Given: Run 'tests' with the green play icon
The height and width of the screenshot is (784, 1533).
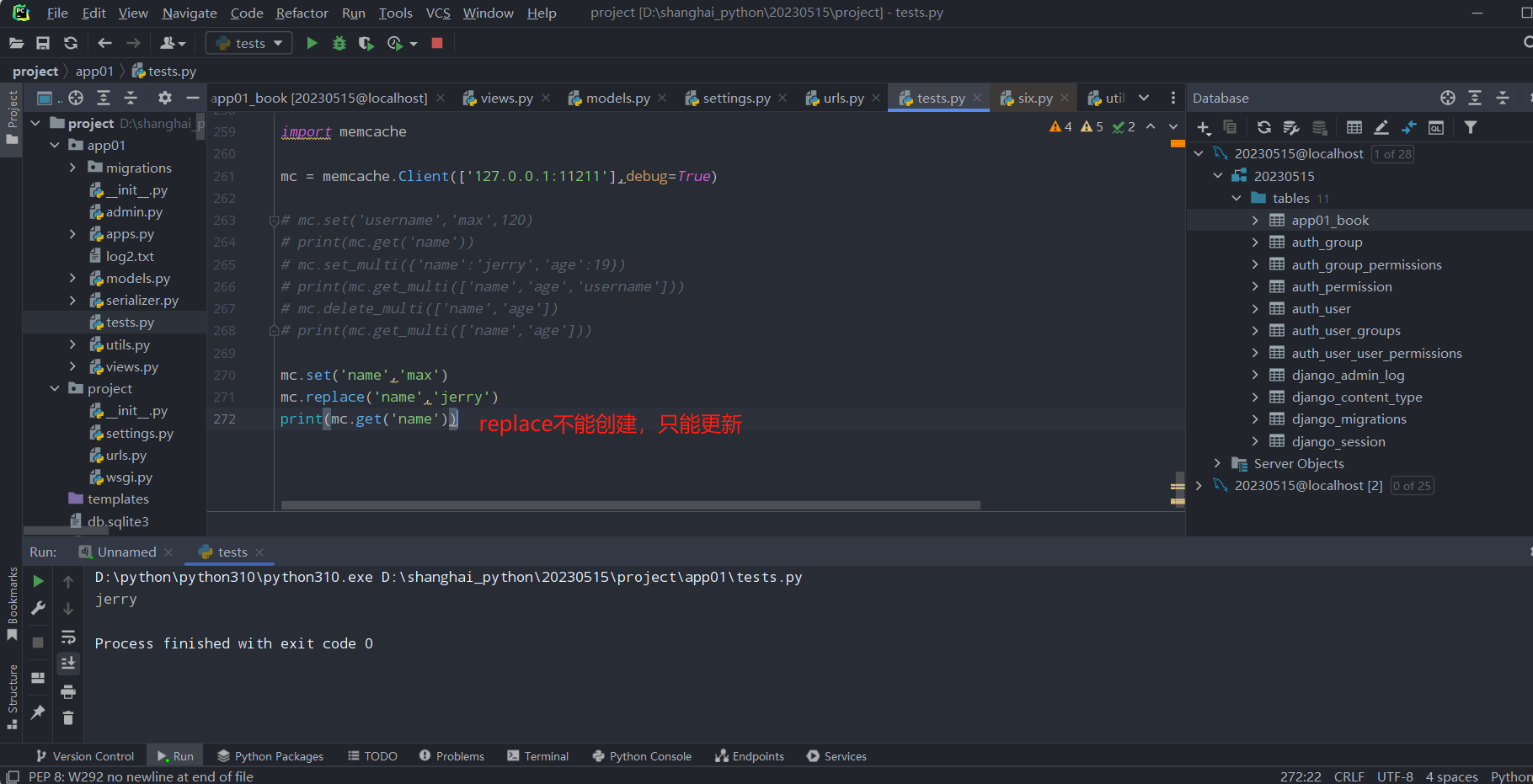Looking at the screenshot, I should 312,43.
